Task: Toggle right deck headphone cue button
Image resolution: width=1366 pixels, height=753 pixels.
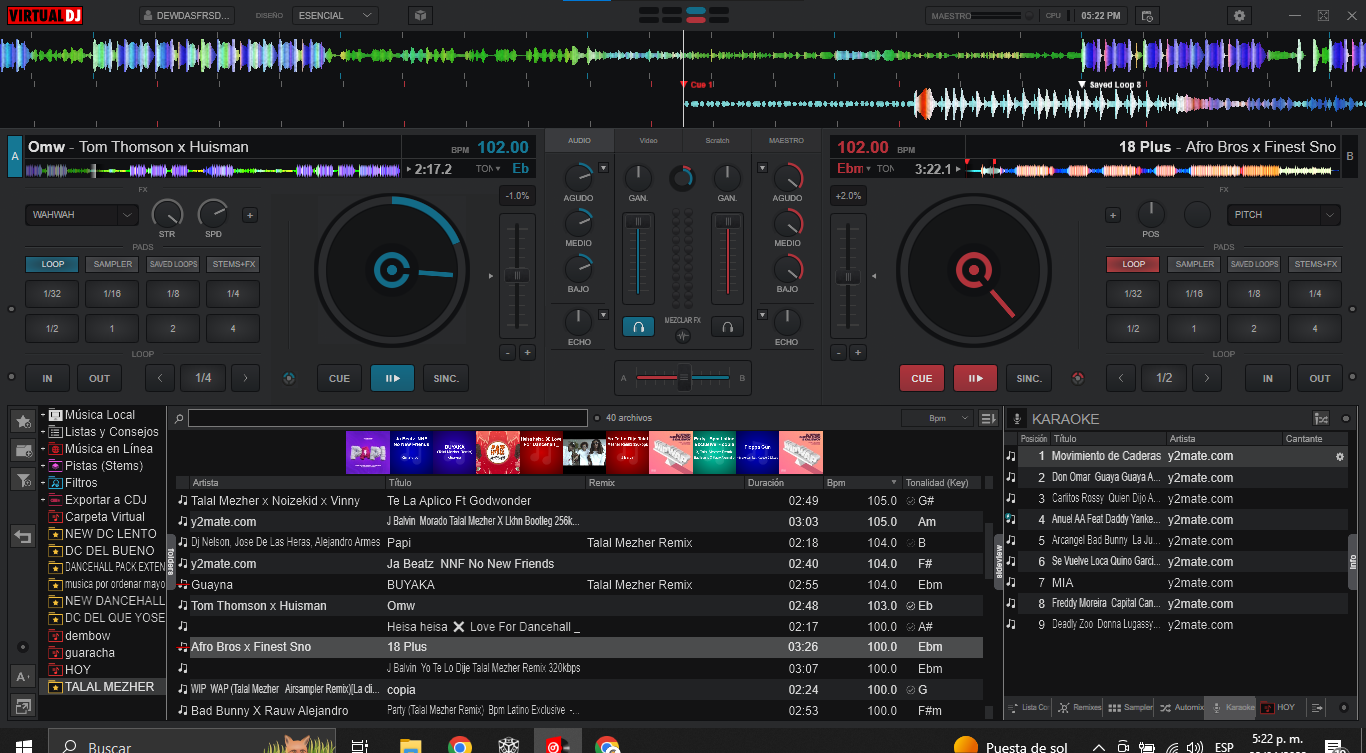Action: click(x=728, y=326)
